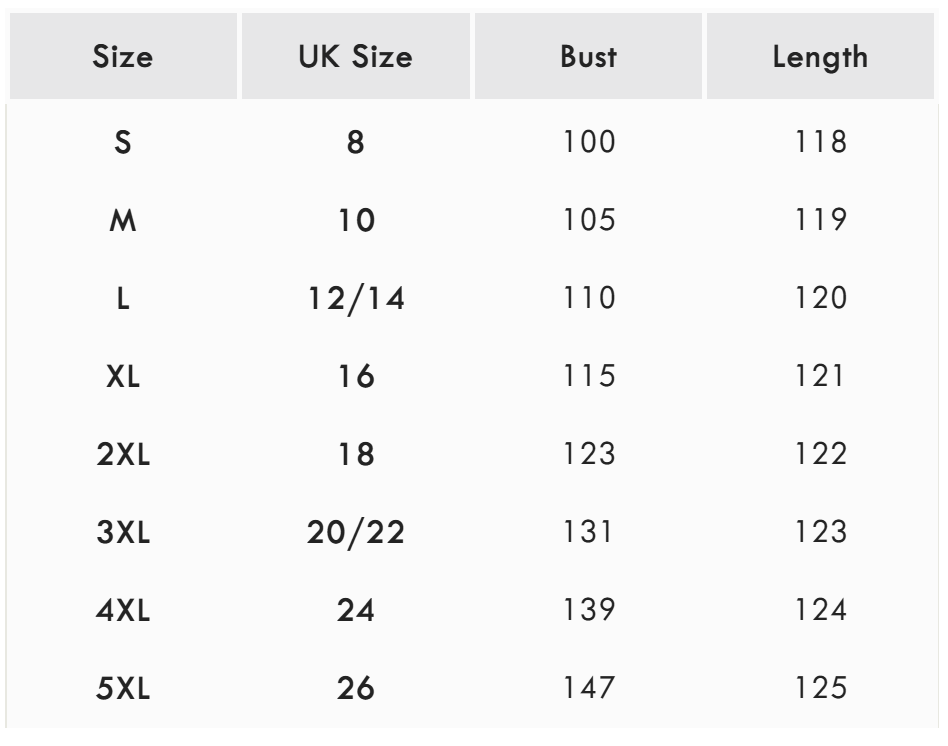Image resolution: width=948 pixels, height=746 pixels.
Task: Click UK size 12/14 cell
Action: 356,299
